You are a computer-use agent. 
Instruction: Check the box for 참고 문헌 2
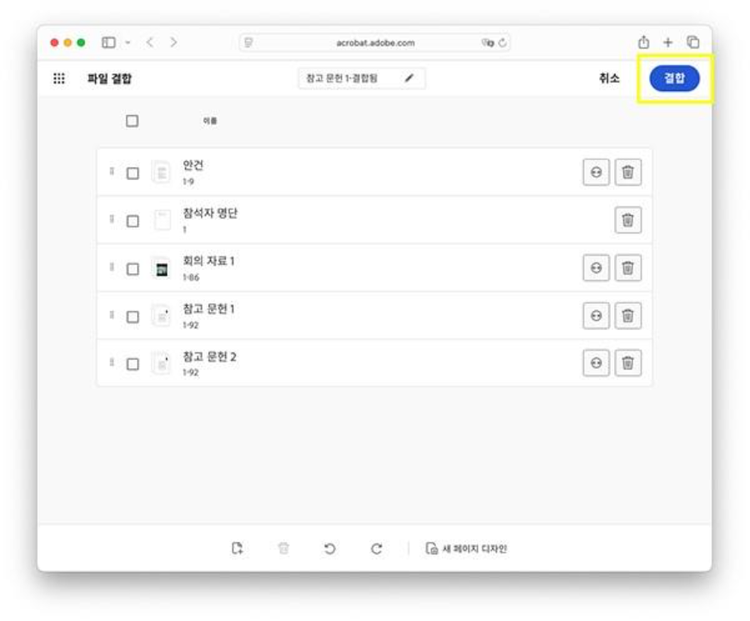click(x=132, y=364)
